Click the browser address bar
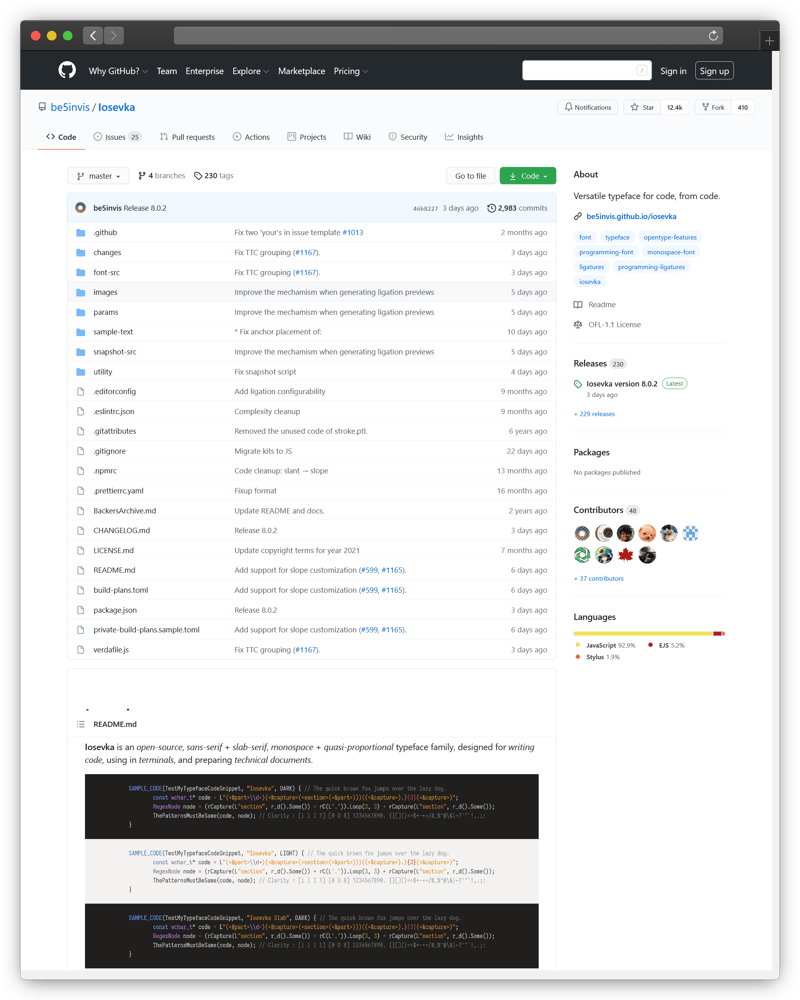The image size is (800, 1000). (448, 36)
